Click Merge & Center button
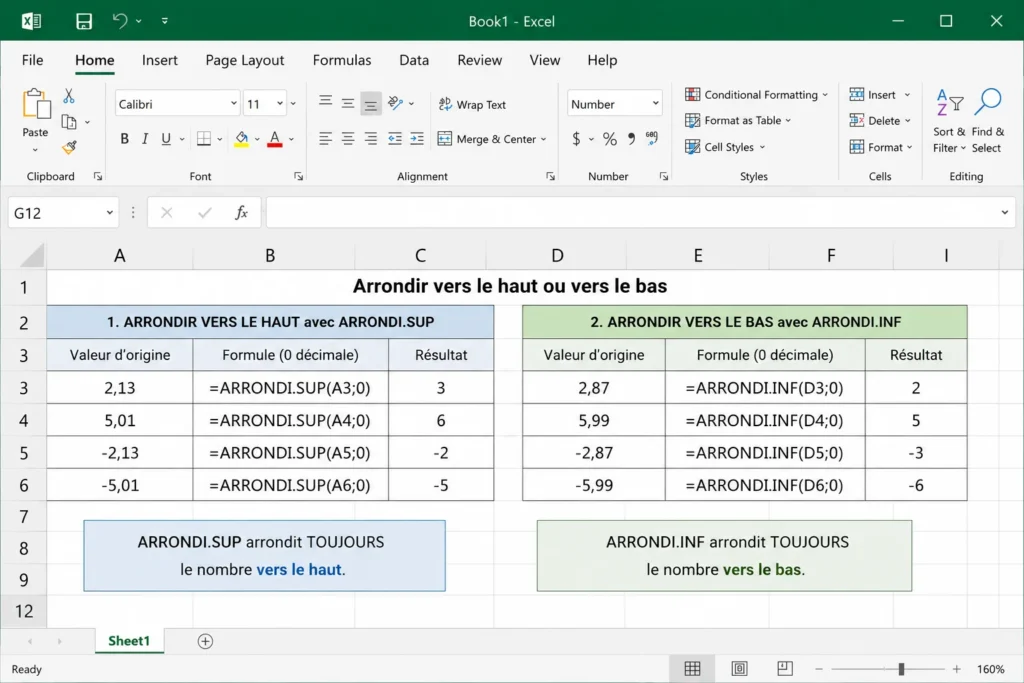This screenshot has width=1024, height=683. (487, 138)
